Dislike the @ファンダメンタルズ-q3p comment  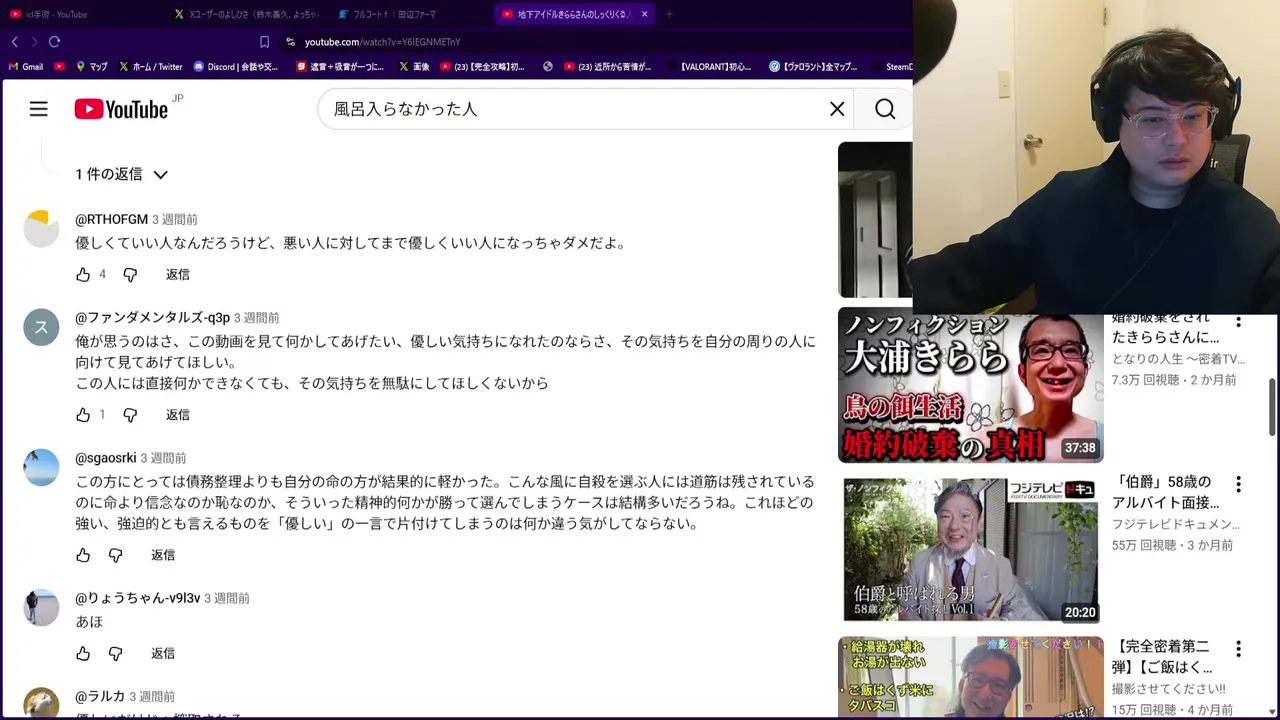pyautogui.click(x=130, y=414)
